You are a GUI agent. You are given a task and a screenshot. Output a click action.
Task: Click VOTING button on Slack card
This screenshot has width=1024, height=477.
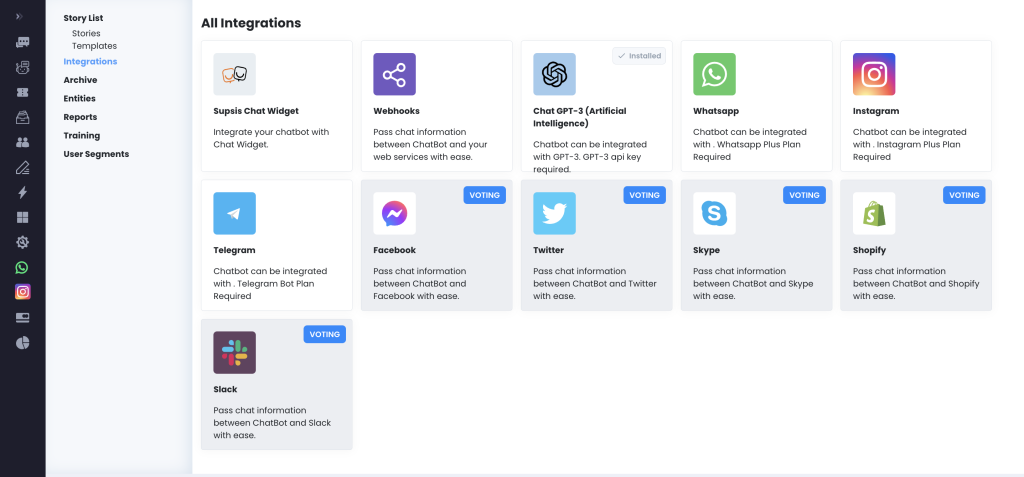(325, 334)
